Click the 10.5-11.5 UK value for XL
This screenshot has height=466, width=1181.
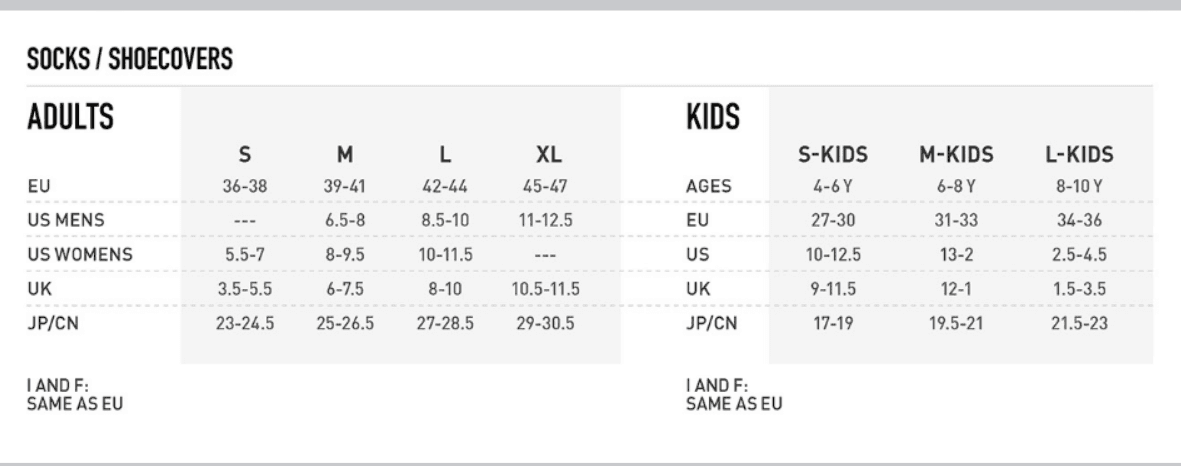coord(546,289)
